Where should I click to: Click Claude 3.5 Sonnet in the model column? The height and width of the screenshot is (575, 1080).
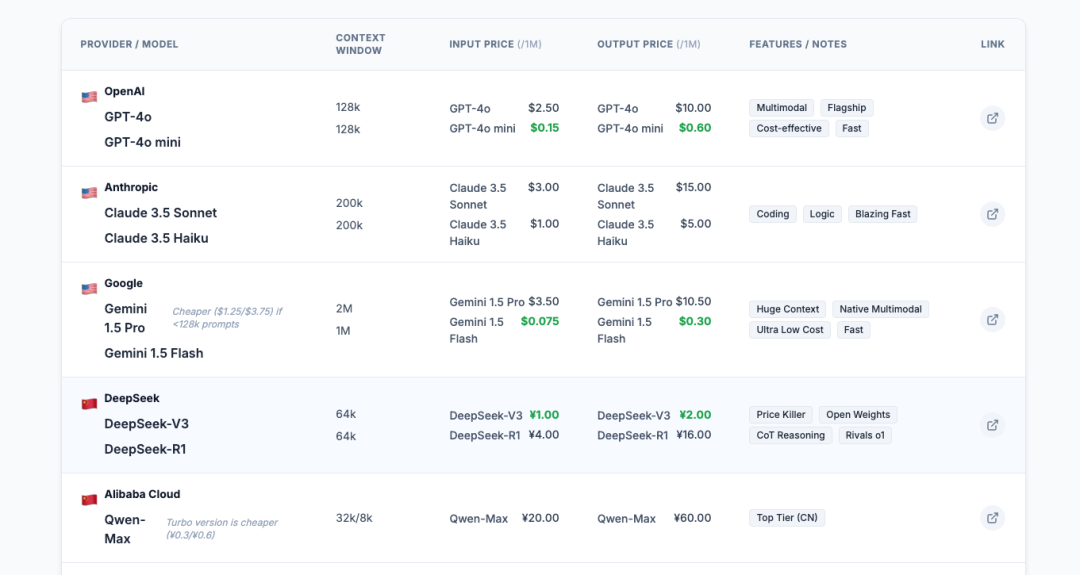tap(160, 213)
